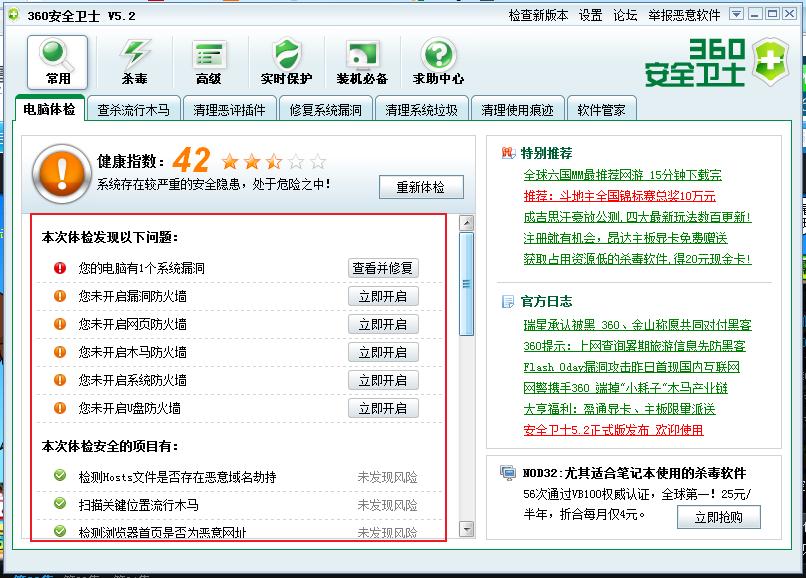
Task: Switch to the 电脑体检 tab
Action: click(49, 109)
